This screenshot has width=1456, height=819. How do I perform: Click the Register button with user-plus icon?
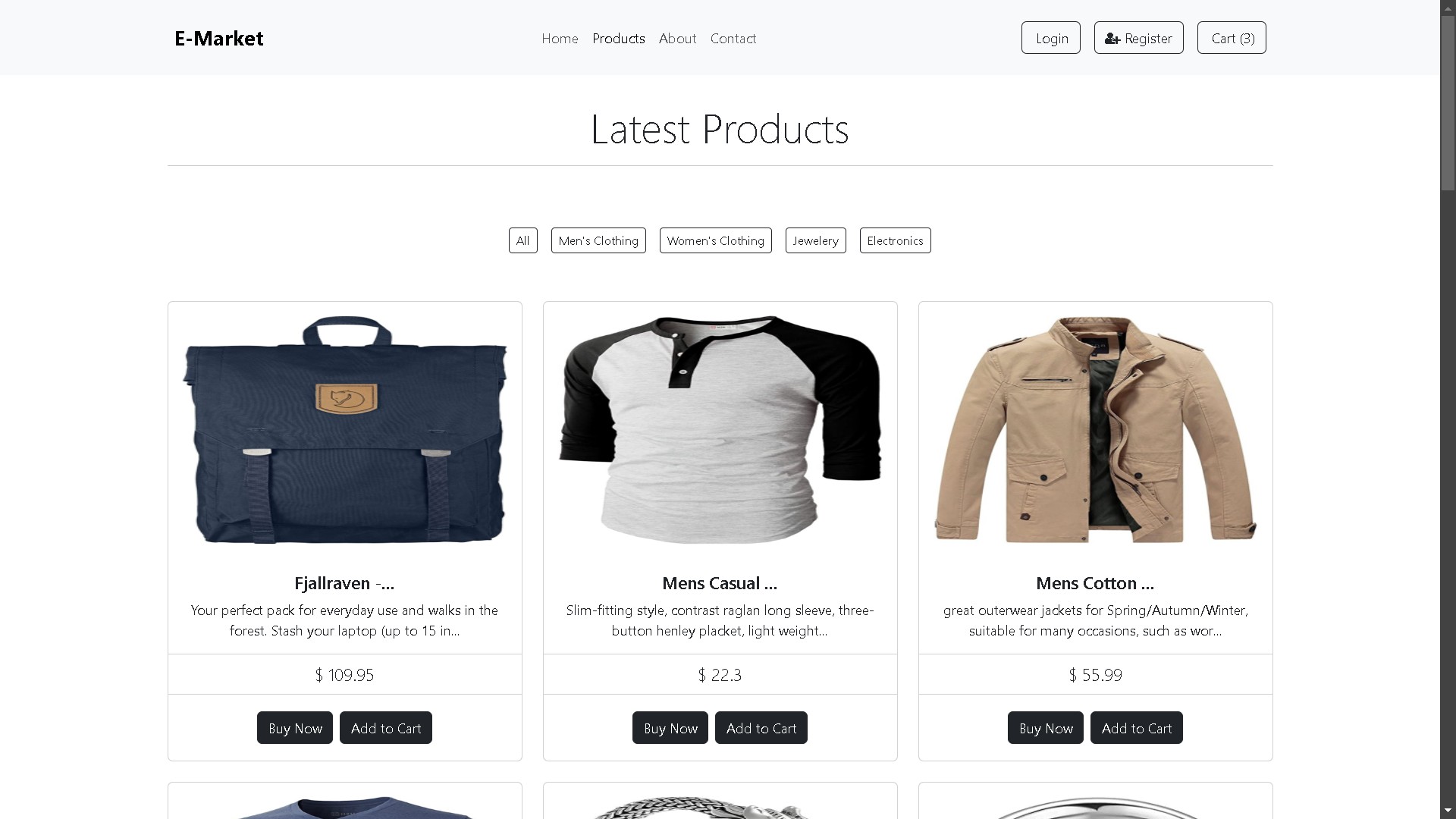click(1138, 38)
